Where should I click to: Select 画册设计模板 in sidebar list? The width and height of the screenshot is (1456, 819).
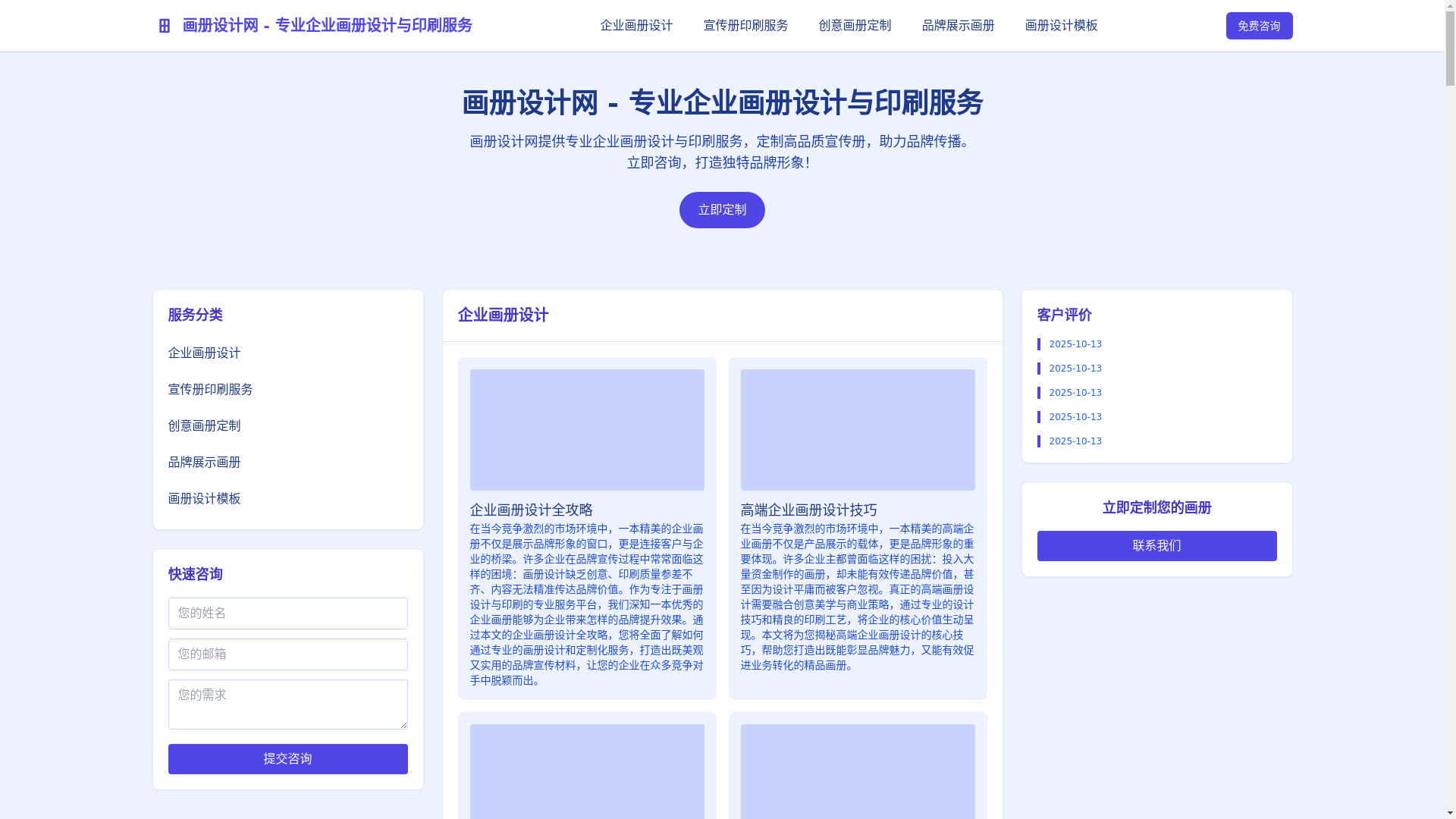(204, 499)
